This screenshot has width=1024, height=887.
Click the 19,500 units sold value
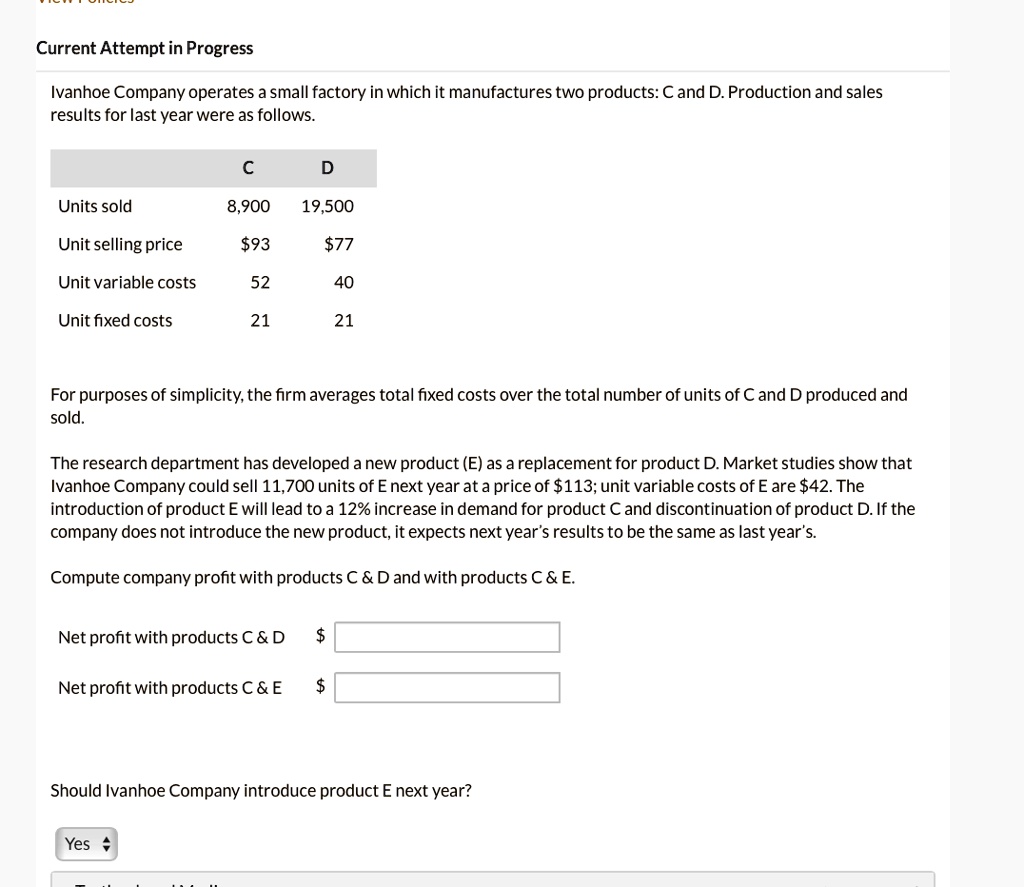click(327, 206)
